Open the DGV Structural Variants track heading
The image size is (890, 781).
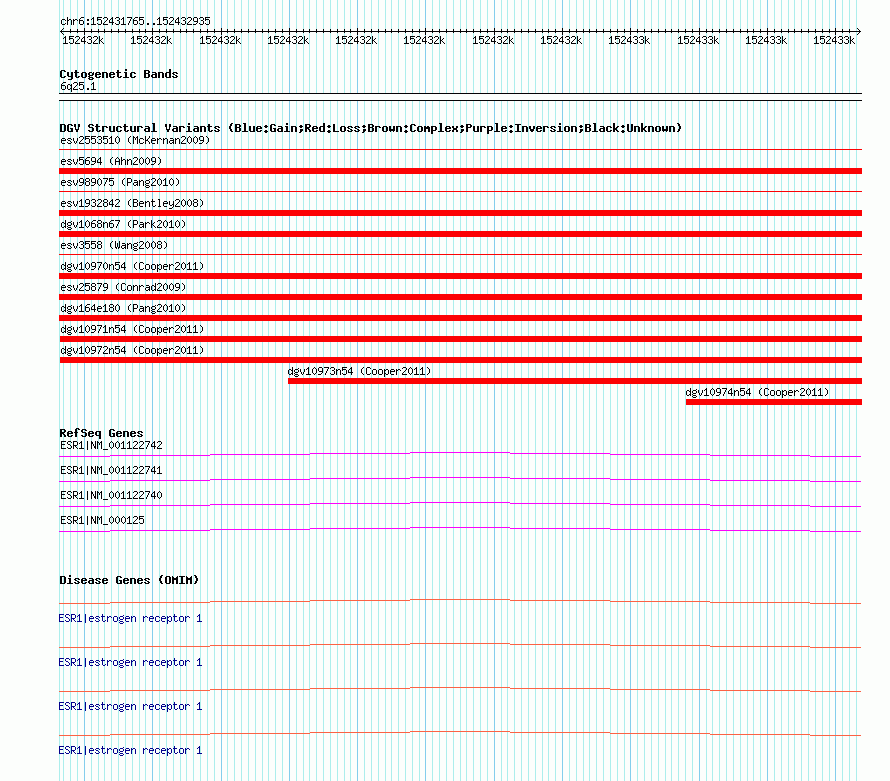(370, 128)
